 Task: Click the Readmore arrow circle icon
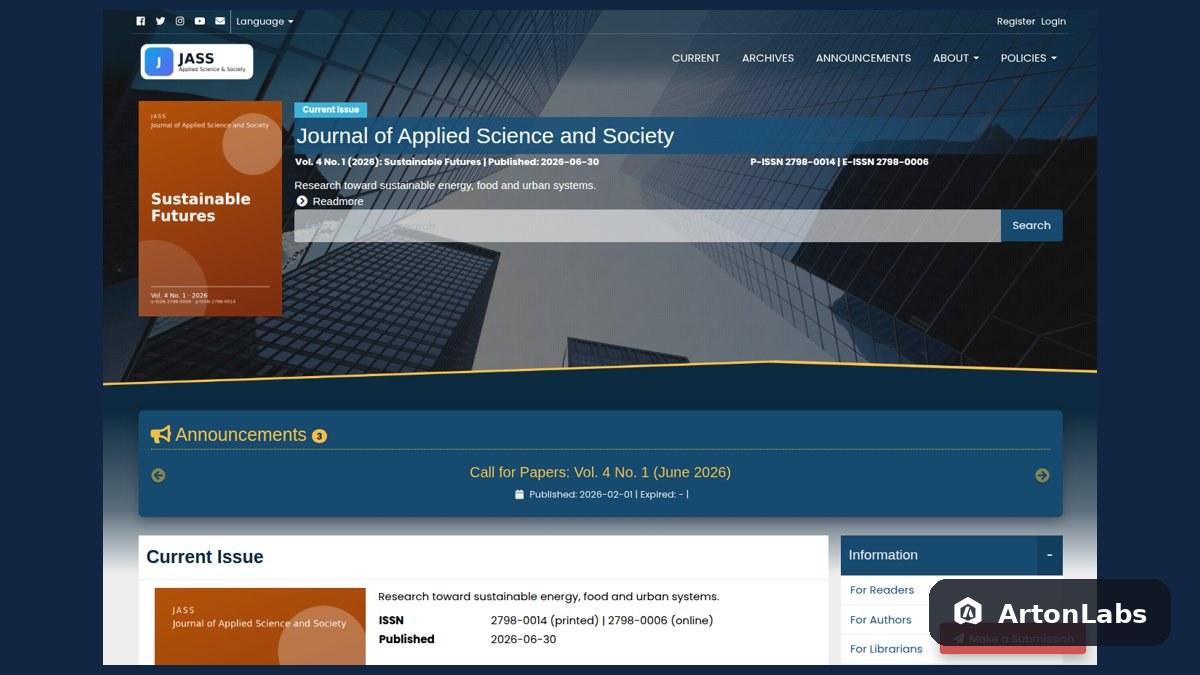tap(302, 201)
